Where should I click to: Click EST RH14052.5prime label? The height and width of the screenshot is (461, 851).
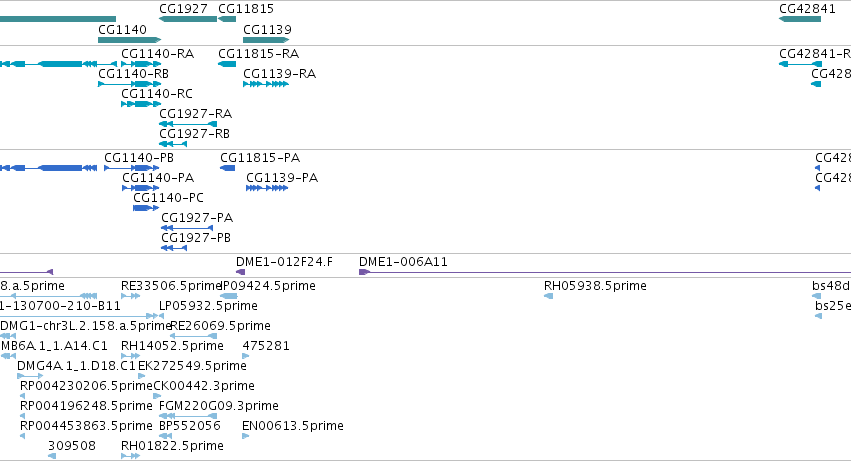172,346
